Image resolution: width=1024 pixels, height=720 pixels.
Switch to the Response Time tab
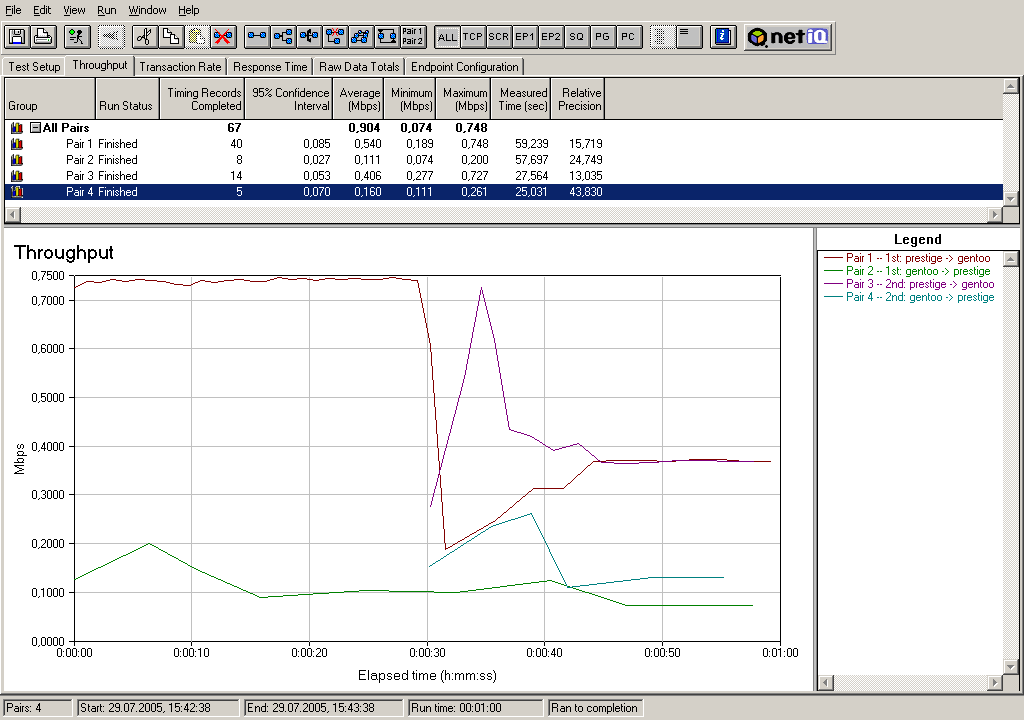[270, 67]
